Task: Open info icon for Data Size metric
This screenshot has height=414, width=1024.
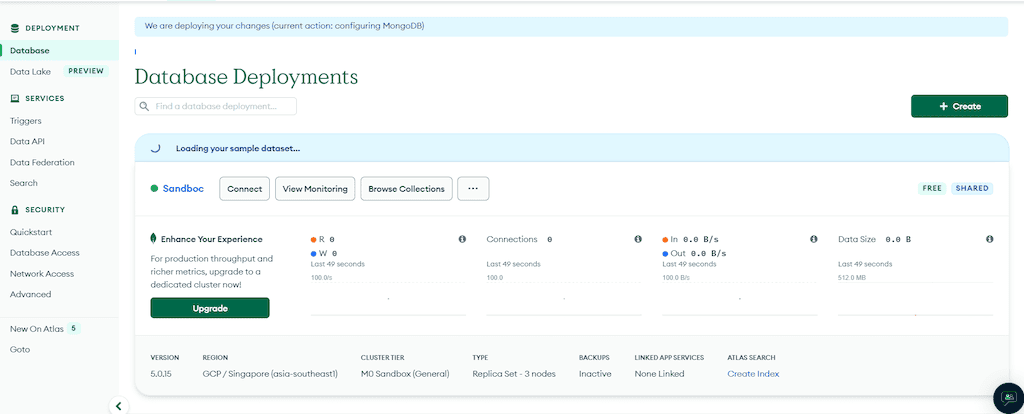Action: [990, 240]
